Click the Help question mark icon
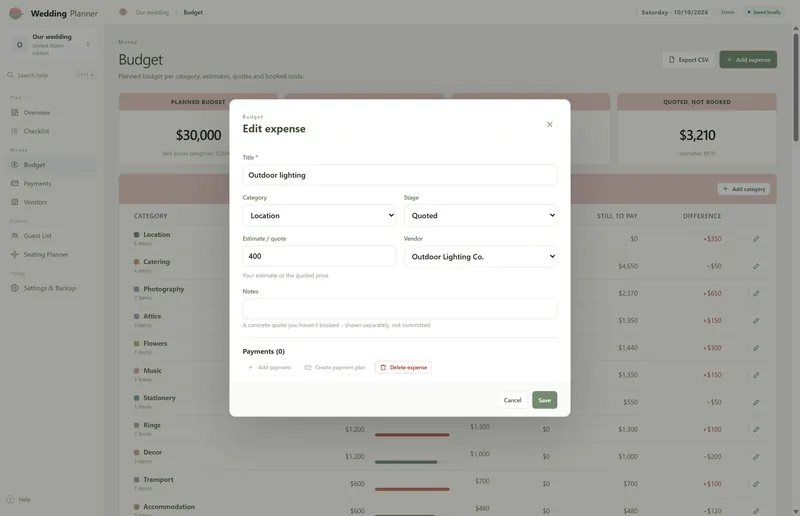The height and width of the screenshot is (516, 800). [x=10, y=500]
